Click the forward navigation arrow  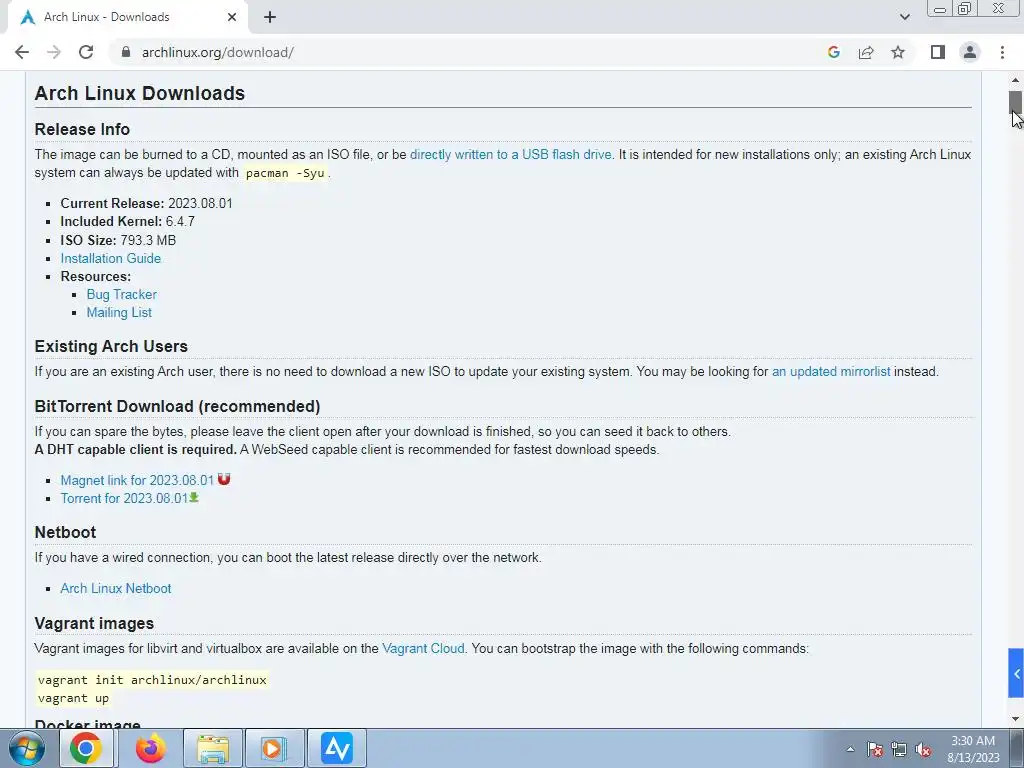tap(54, 52)
